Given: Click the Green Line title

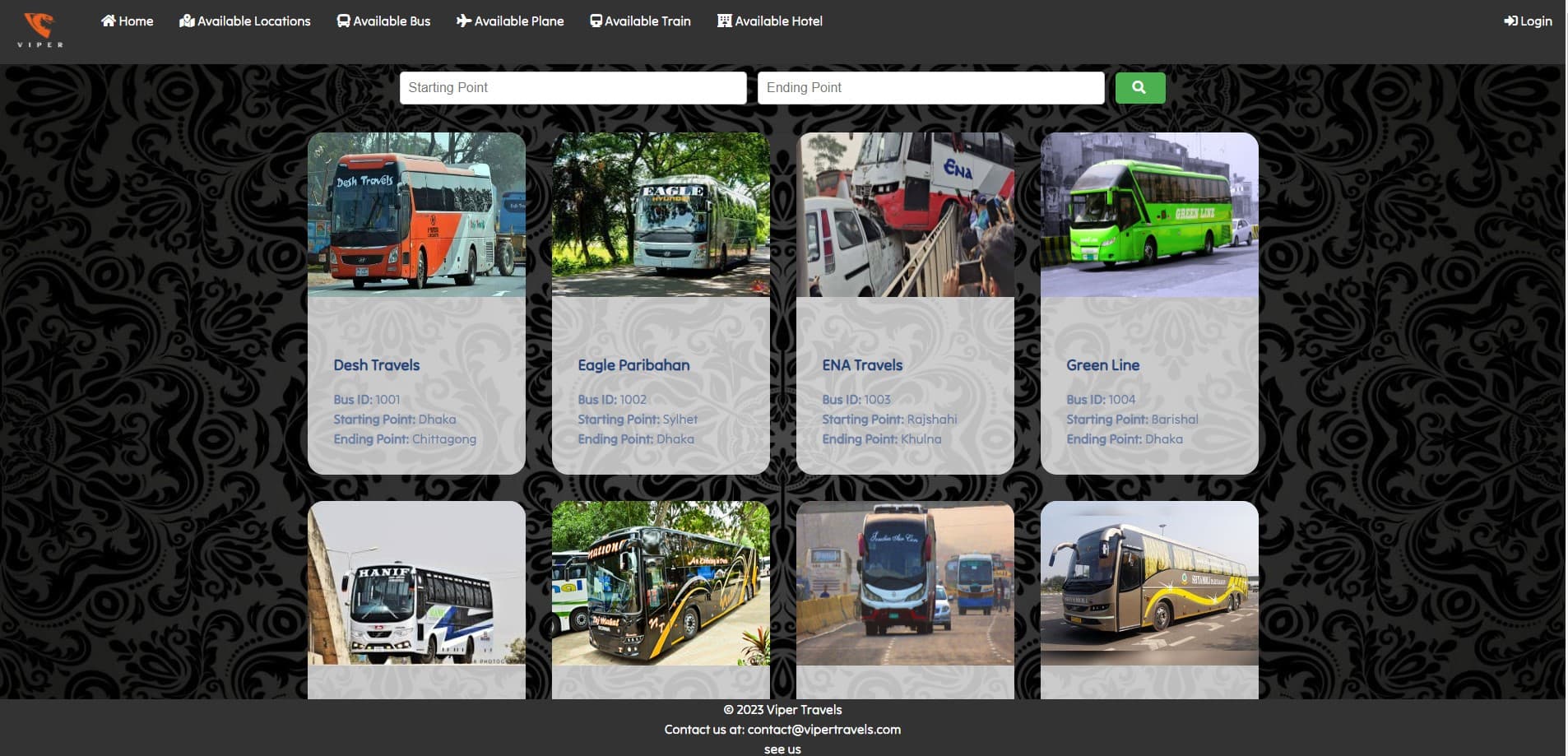Looking at the screenshot, I should click(x=1102, y=365).
